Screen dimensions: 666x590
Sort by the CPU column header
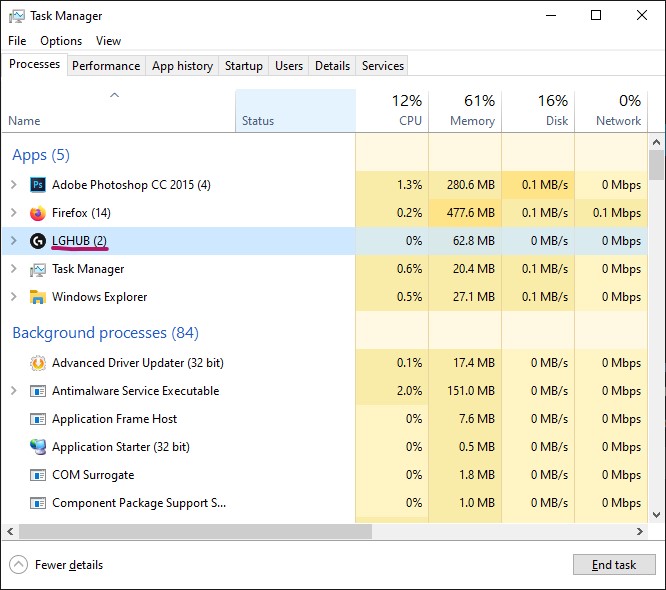coord(392,111)
